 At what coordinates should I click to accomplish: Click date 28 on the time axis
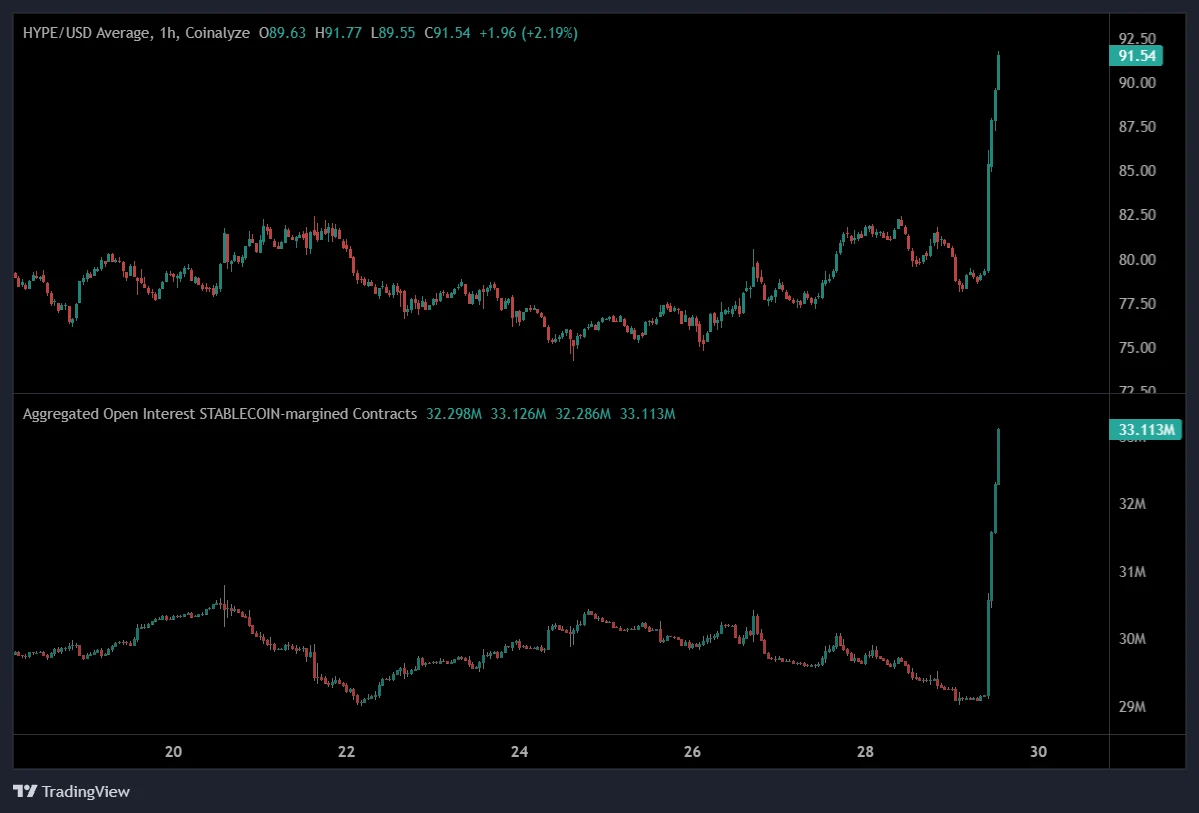click(865, 752)
